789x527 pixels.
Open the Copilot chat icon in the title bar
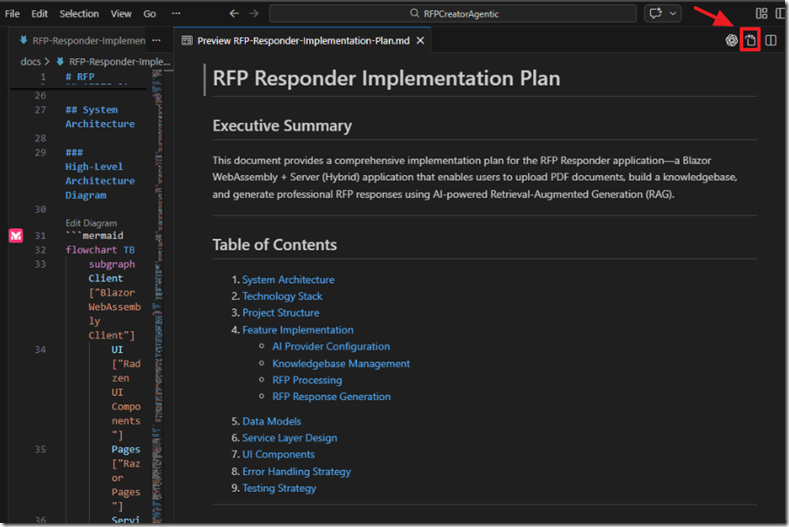656,14
